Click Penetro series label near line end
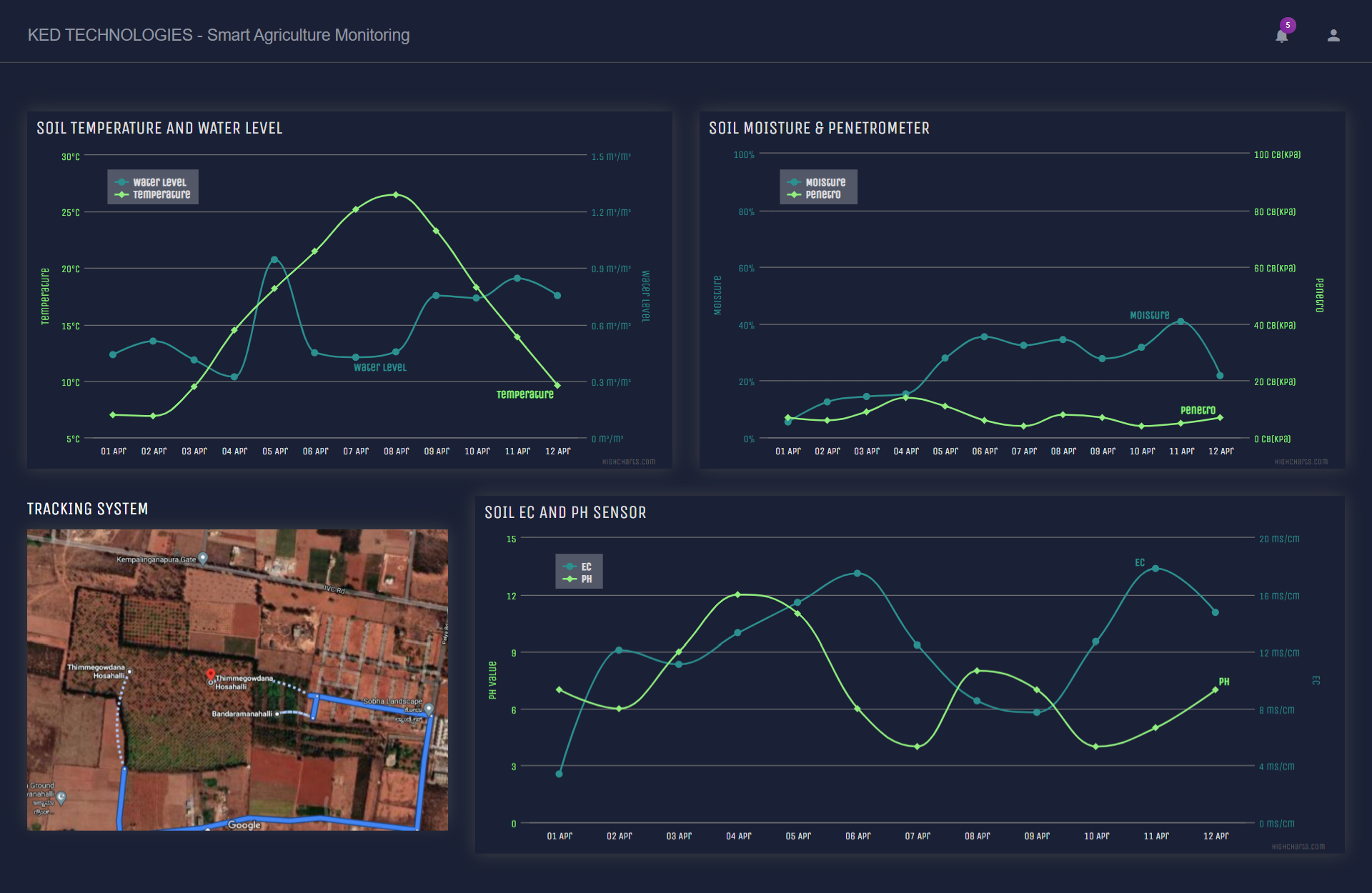Screen dimensions: 1372x893 1198,410
